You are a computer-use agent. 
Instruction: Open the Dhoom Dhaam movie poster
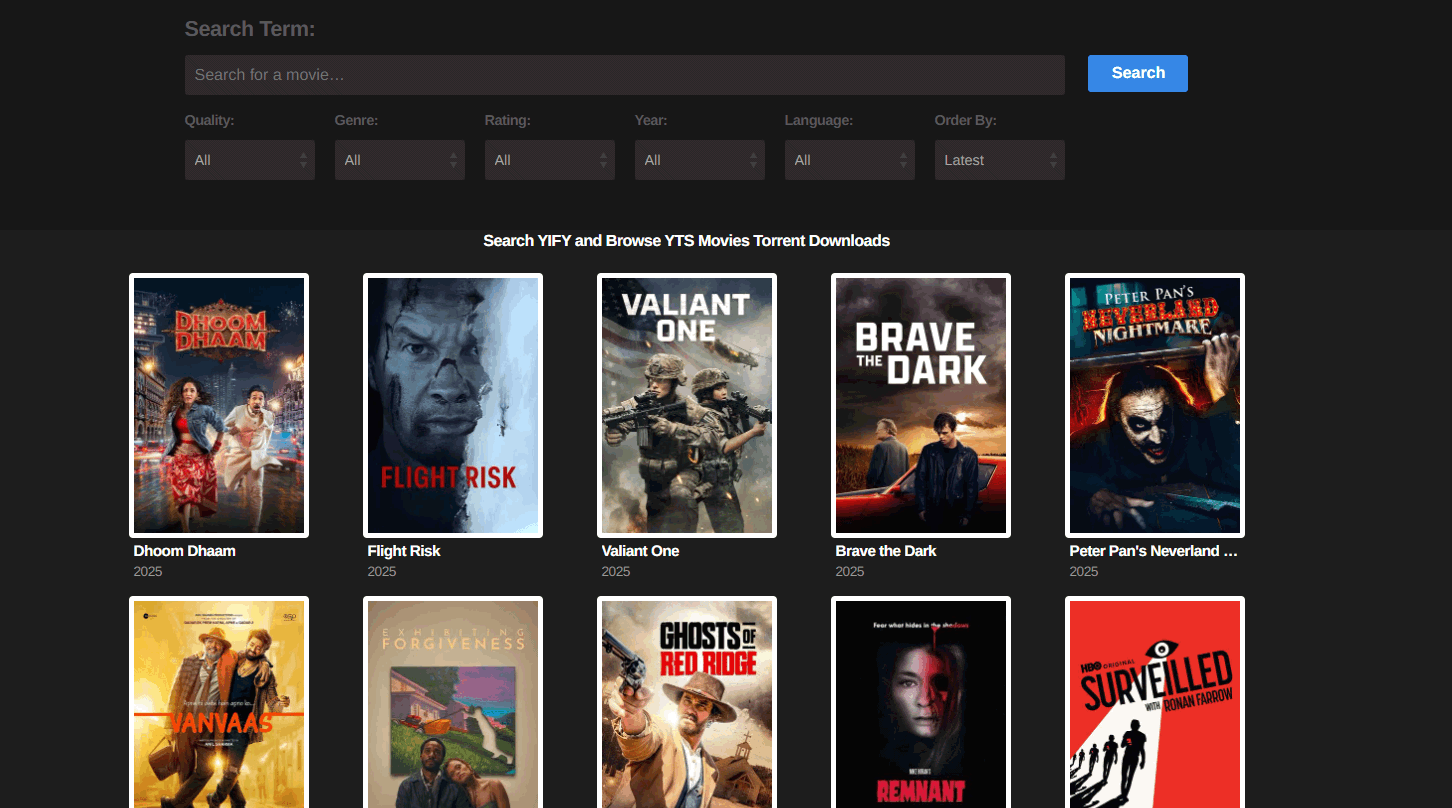pyautogui.click(x=219, y=405)
